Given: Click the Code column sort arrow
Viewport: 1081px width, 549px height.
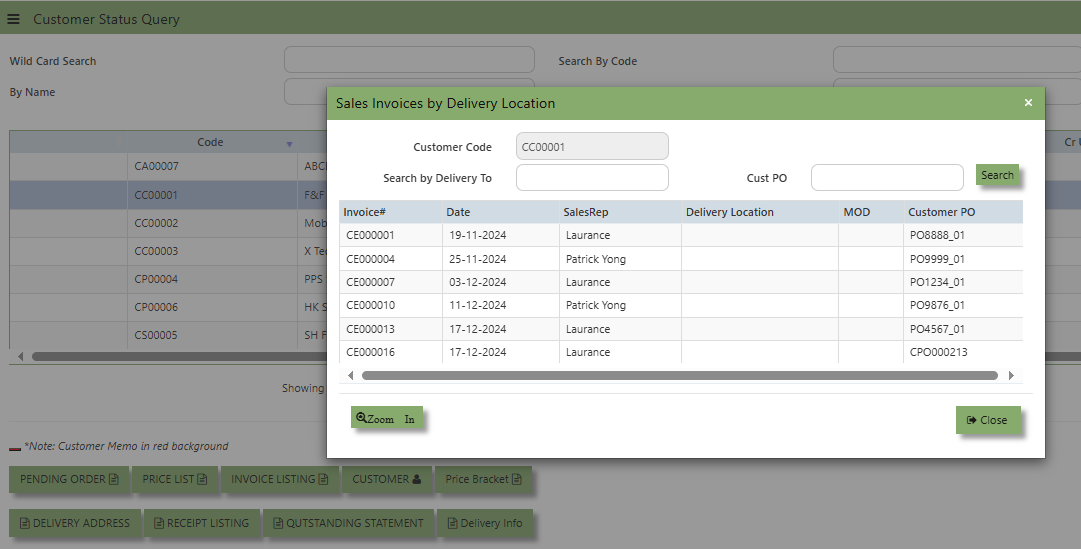Looking at the screenshot, I should coord(290,143).
